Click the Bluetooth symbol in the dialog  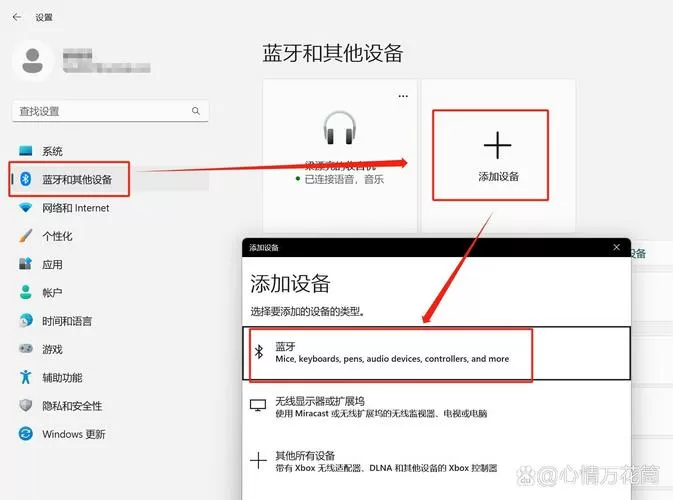tap(259, 352)
